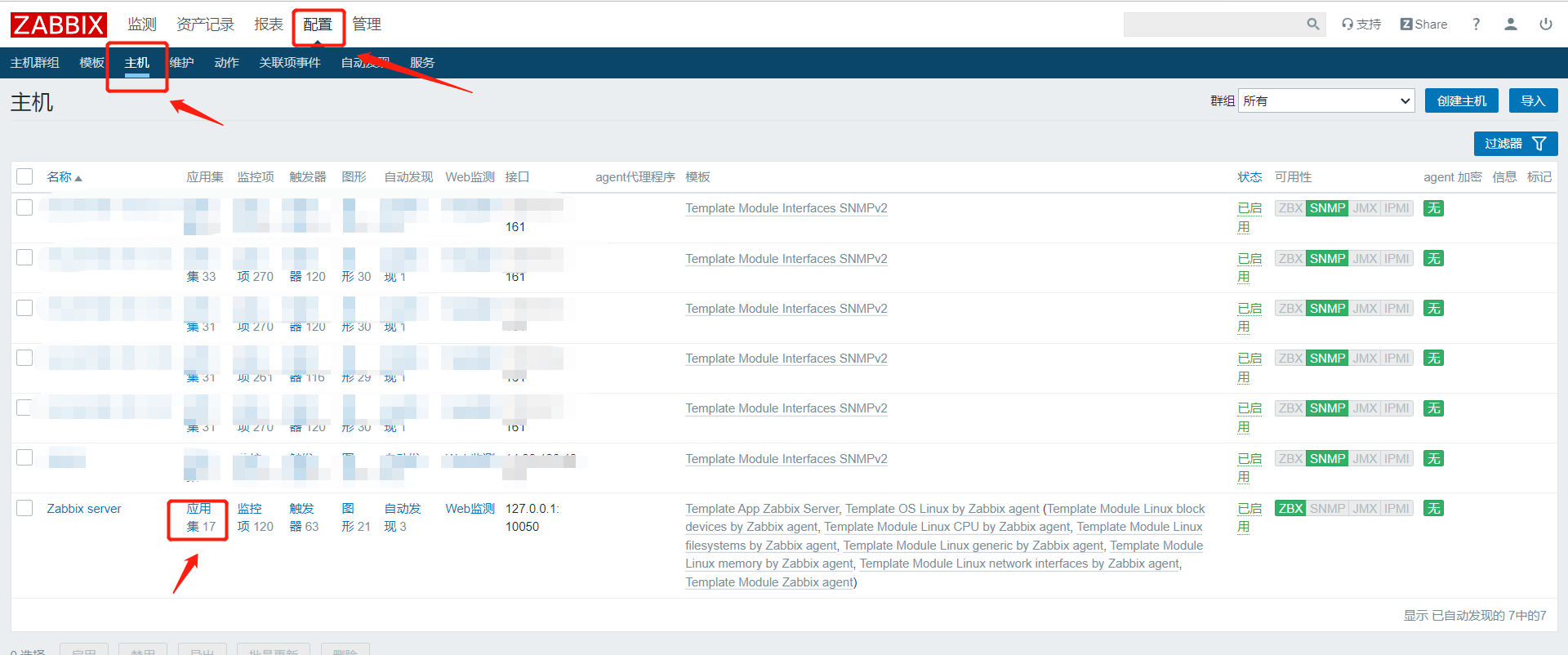Open first row Template Module Interfaces SNMPv2
This screenshot has height=655, width=1568.
point(786,208)
